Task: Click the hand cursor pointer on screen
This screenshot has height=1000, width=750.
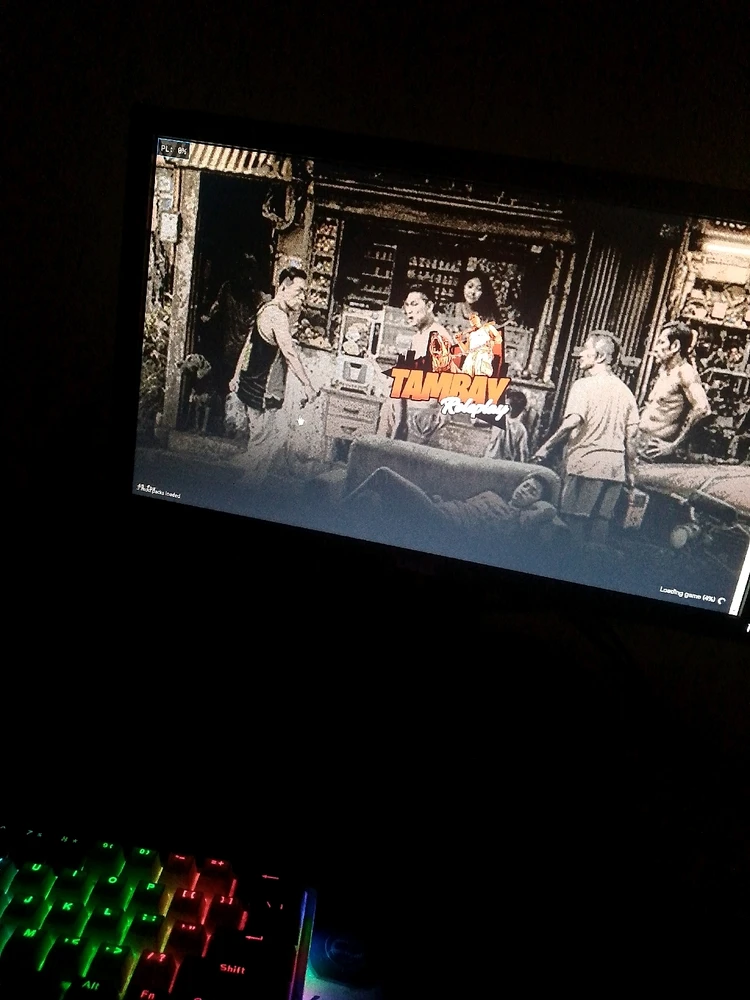Action: (300, 420)
